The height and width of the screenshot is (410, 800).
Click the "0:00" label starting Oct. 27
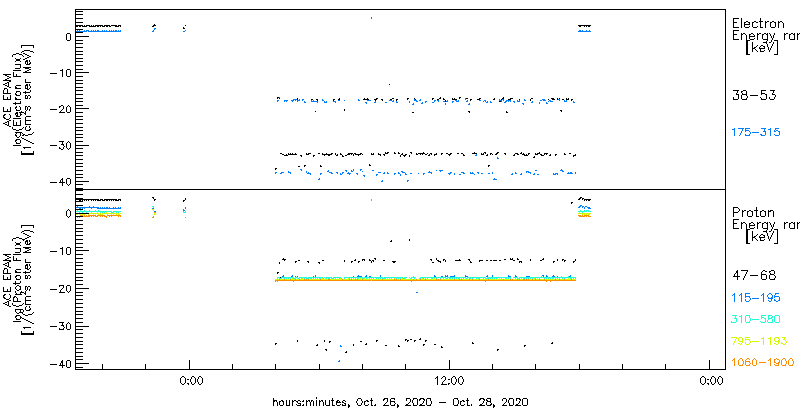(192, 380)
